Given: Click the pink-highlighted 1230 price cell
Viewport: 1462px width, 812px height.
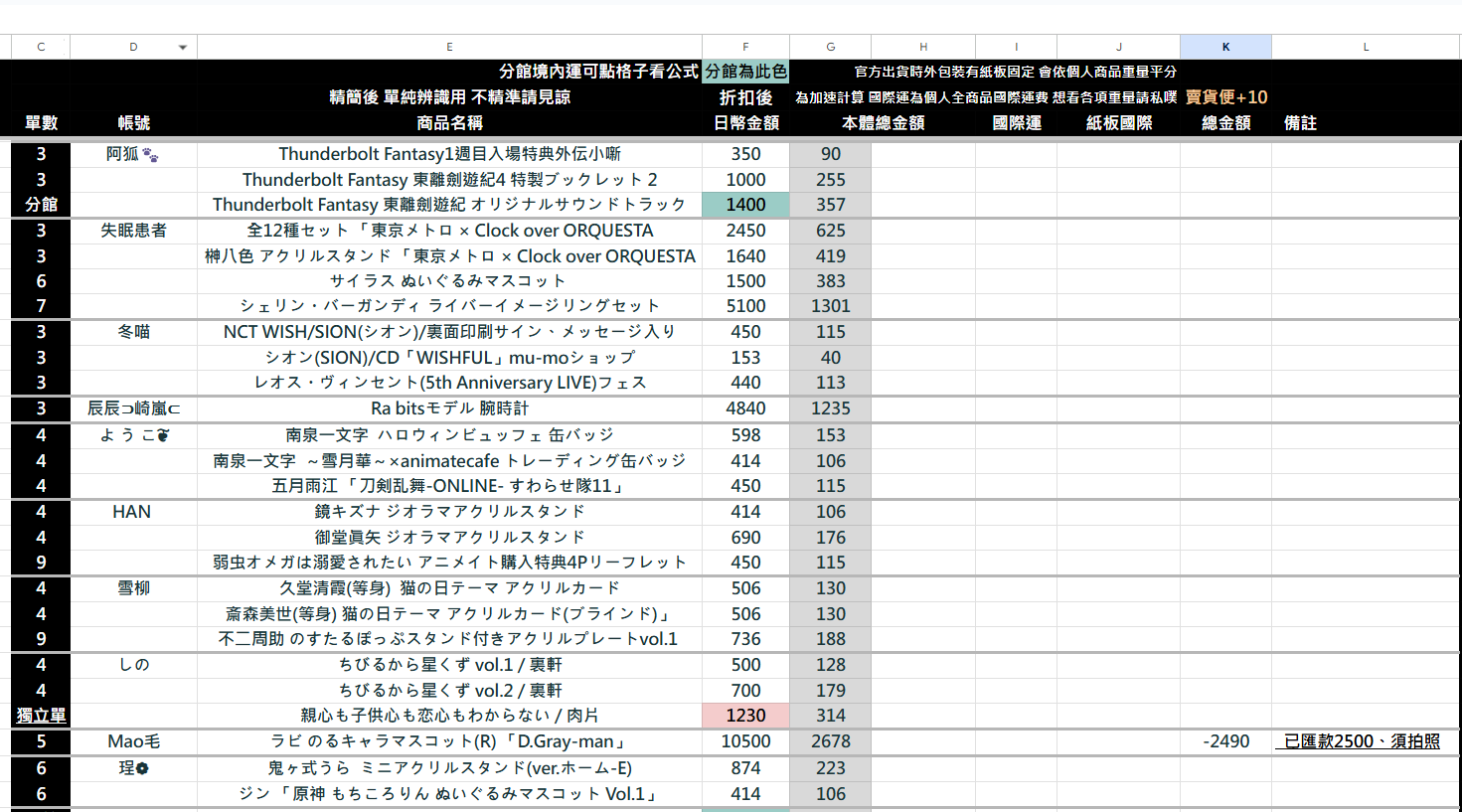Looking at the screenshot, I should 745,716.
